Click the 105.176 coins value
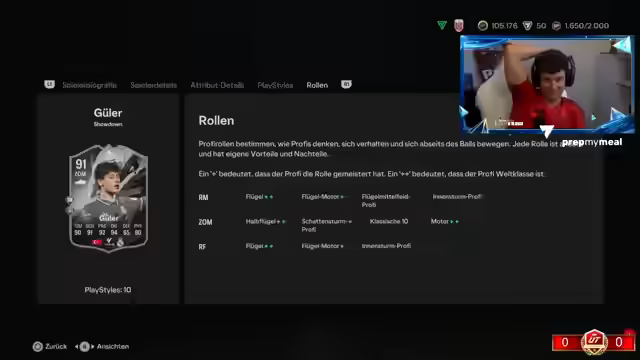Viewport: 640px width, 360px height. pyautogui.click(x=504, y=26)
